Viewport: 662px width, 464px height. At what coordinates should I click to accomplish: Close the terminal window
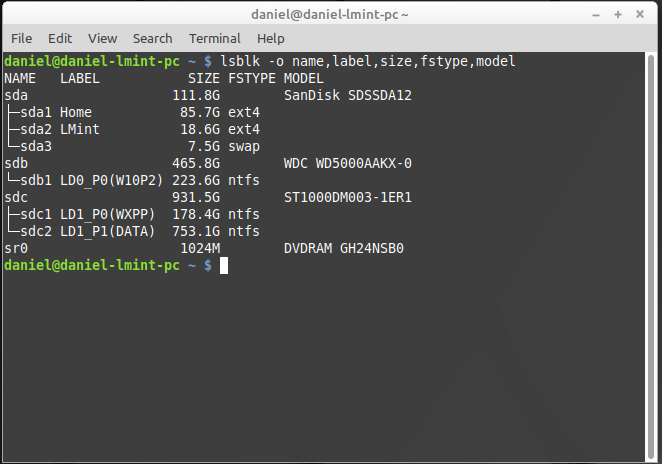pos(640,15)
